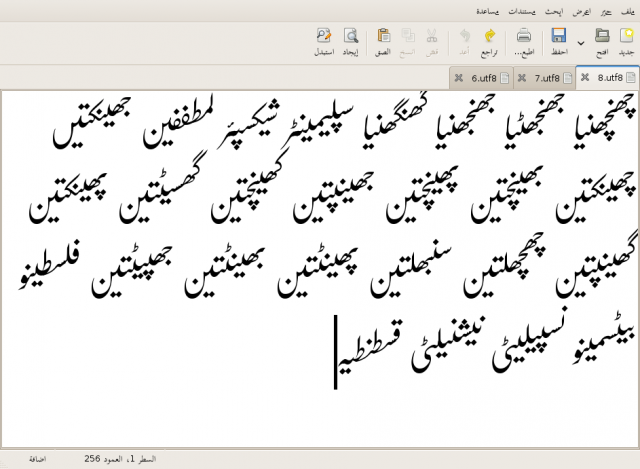Click the greyed Redo (أعد) icon
Viewport: 640px width, 469px height.
464,36
